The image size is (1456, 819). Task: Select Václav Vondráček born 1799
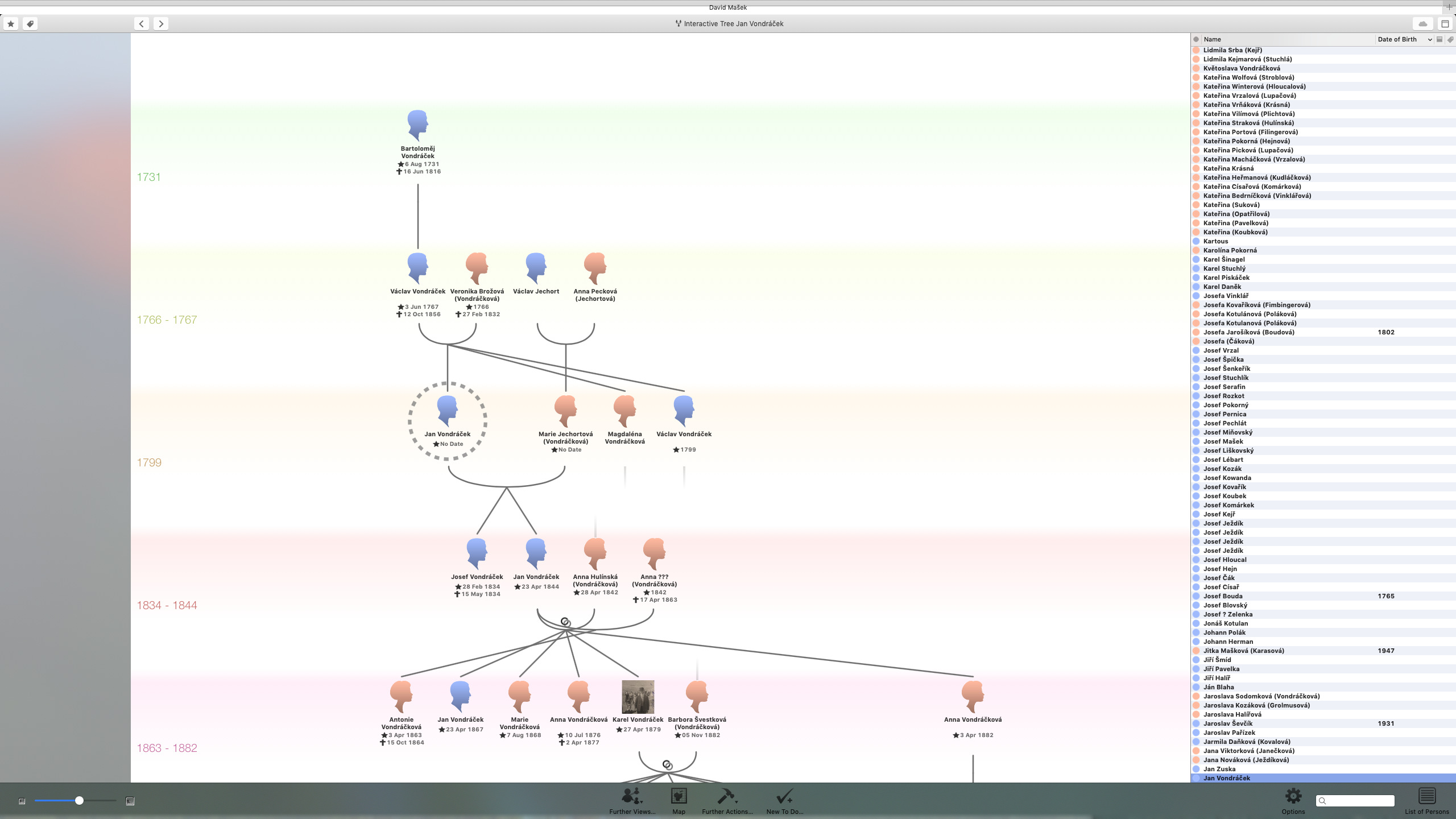tap(684, 424)
